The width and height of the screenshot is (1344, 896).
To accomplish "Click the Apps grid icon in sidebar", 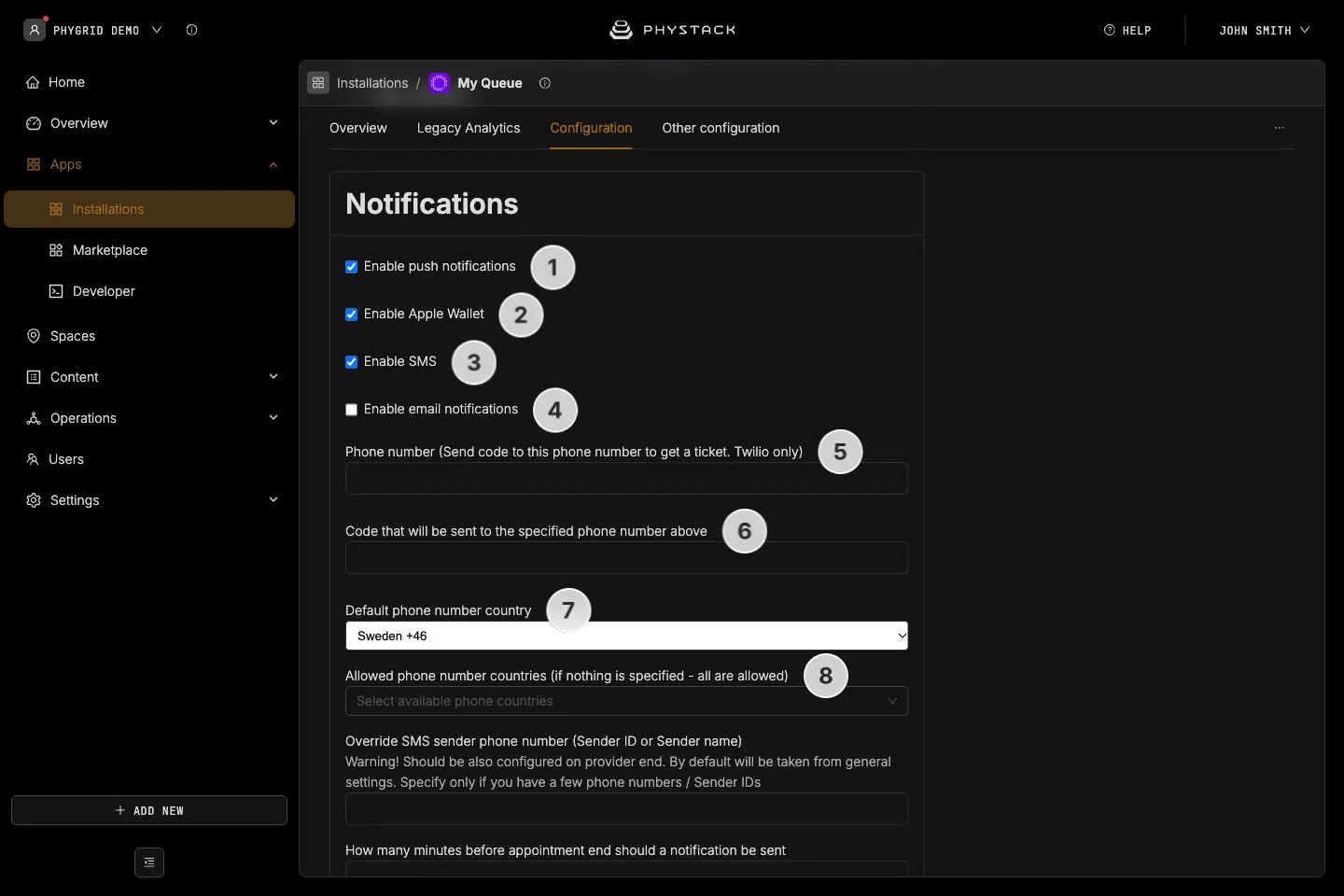I will point(34,164).
